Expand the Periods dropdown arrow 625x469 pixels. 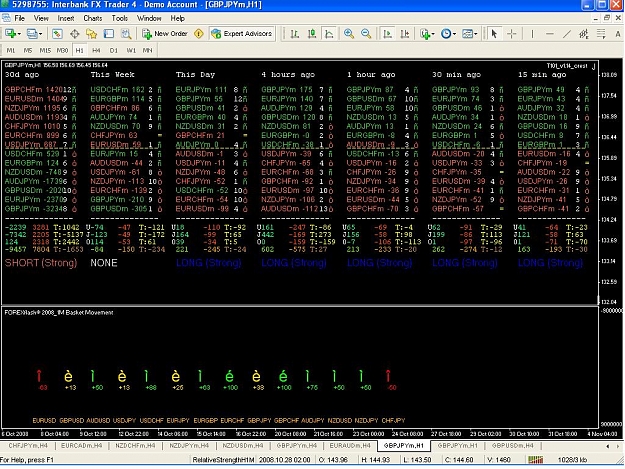[454, 34]
